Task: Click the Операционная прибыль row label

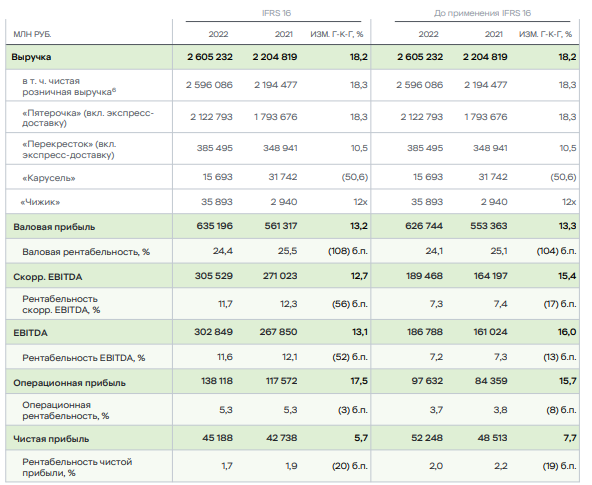Action: coord(69,383)
